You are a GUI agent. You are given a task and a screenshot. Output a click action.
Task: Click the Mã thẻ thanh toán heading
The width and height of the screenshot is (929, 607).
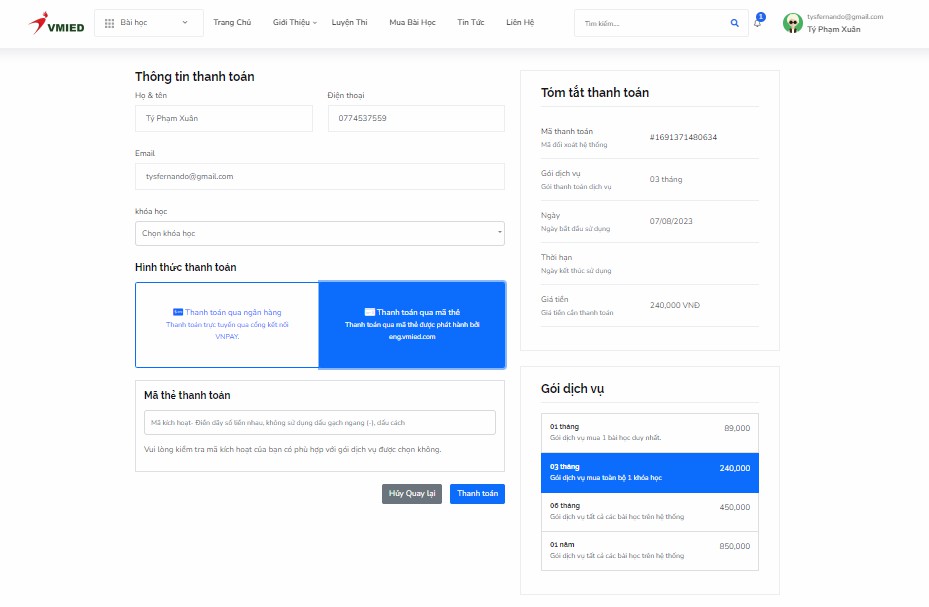coord(187,396)
